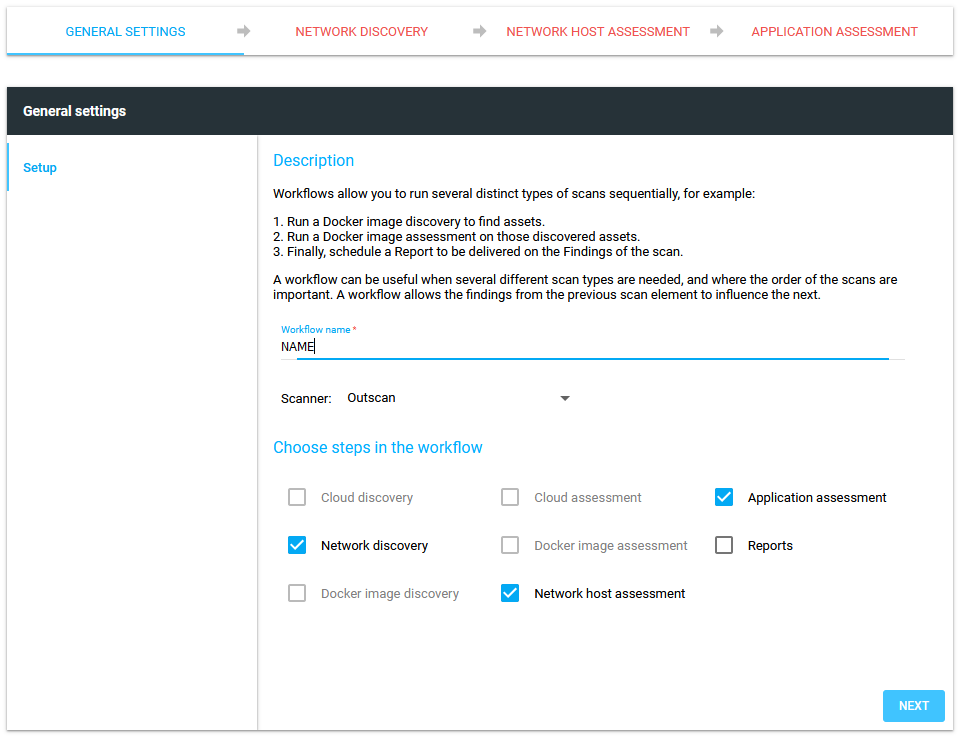Click the NEXT button

click(x=913, y=705)
